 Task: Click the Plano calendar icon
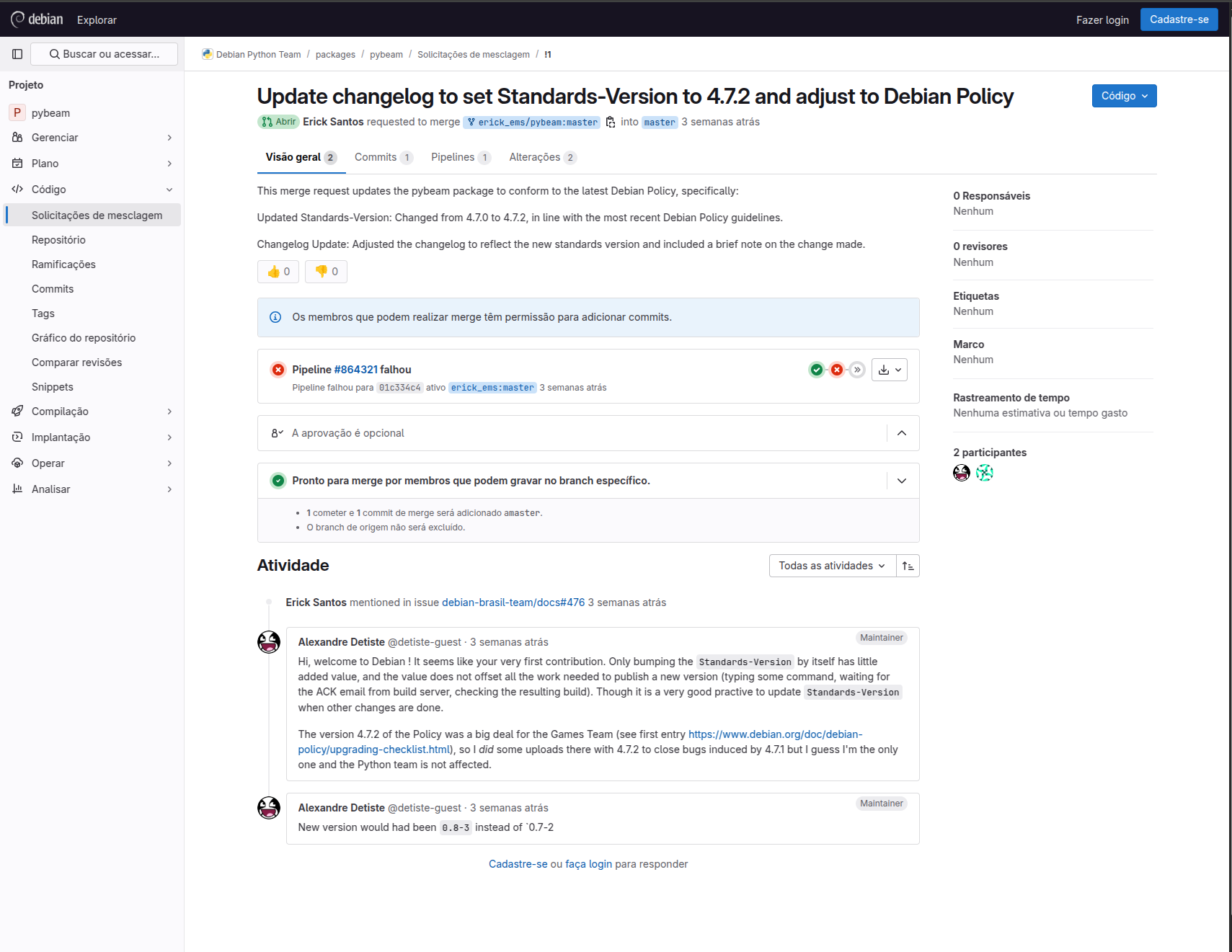tap(17, 164)
